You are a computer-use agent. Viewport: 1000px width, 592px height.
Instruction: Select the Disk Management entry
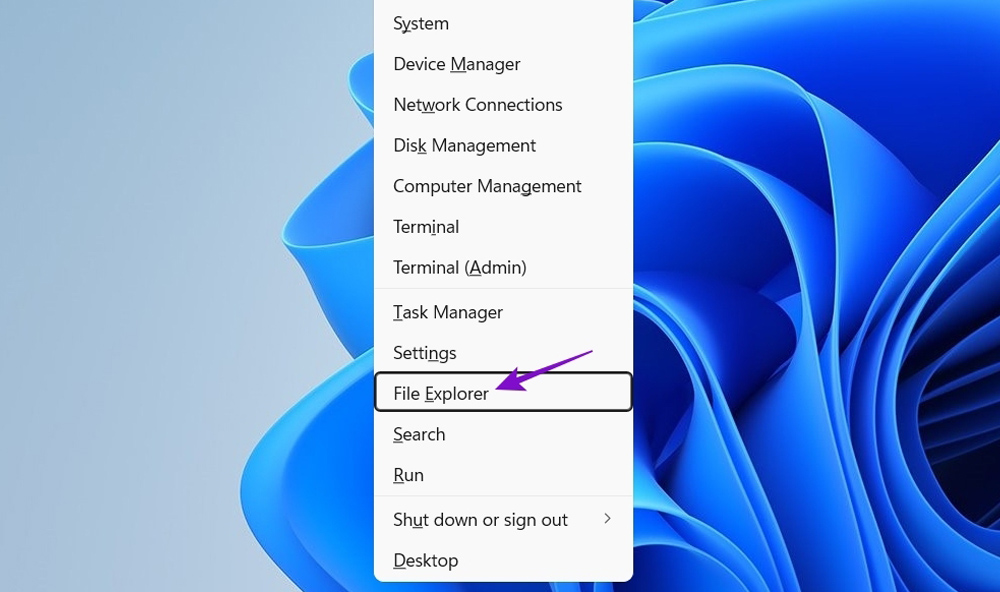(x=464, y=146)
